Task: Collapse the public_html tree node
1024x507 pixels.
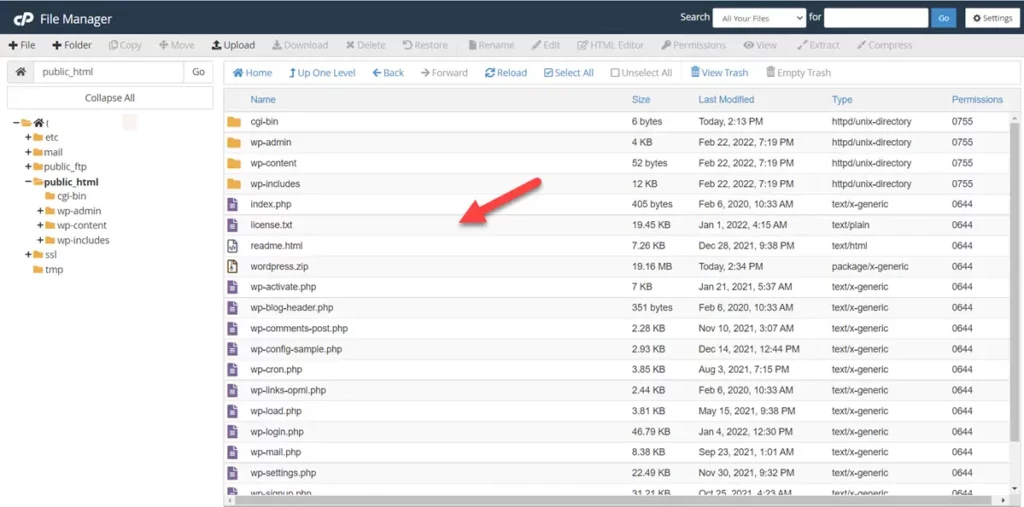Action: [28, 183]
